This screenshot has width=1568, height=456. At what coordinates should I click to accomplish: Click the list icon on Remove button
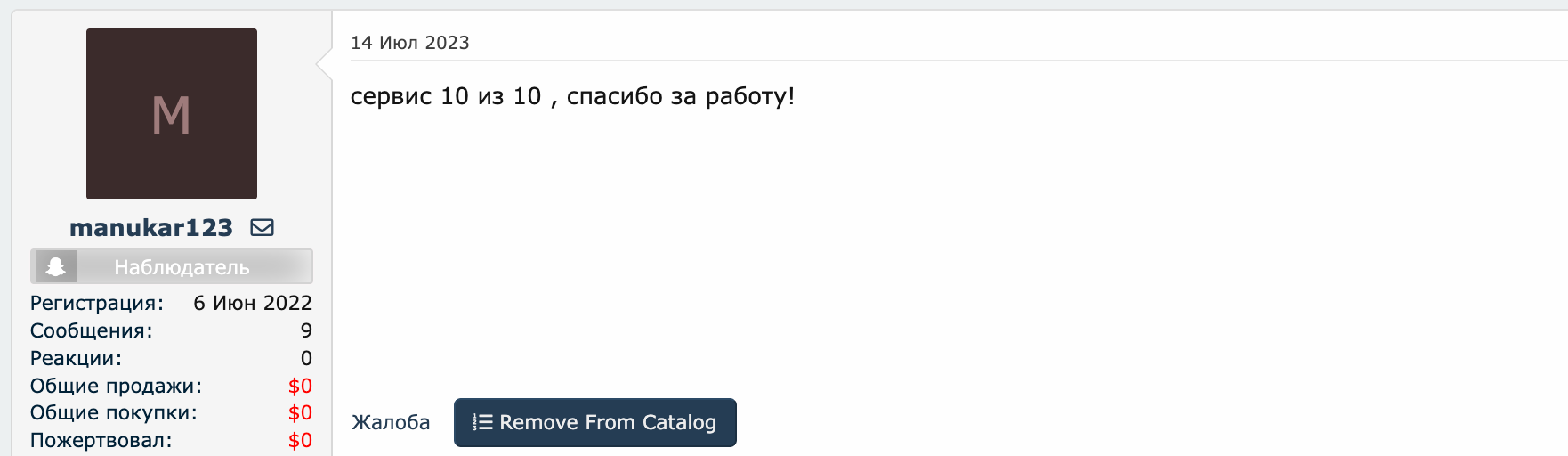pos(482,422)
